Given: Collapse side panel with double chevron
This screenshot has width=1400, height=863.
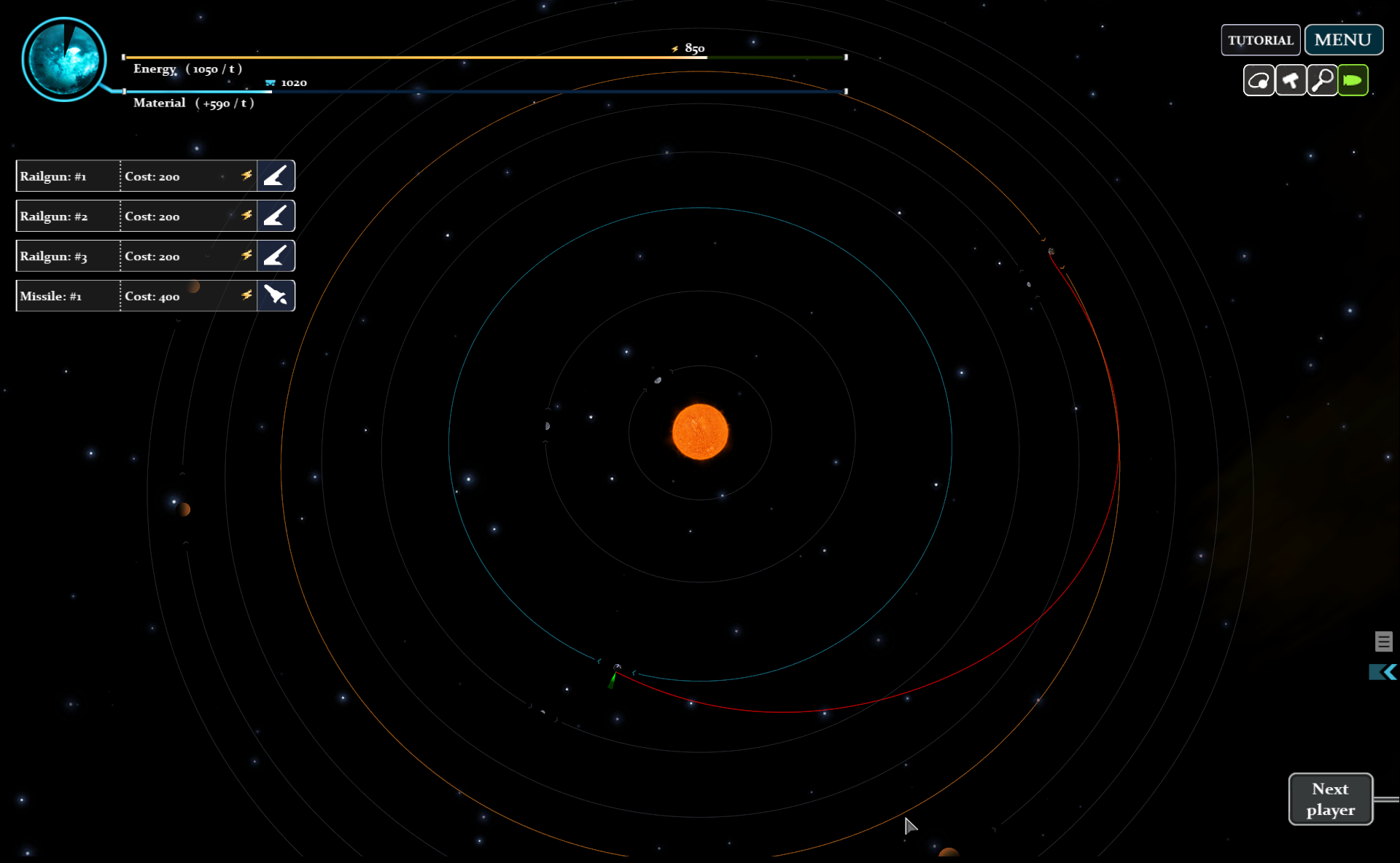Looking at the screenshot, I should pos(1382,672).
